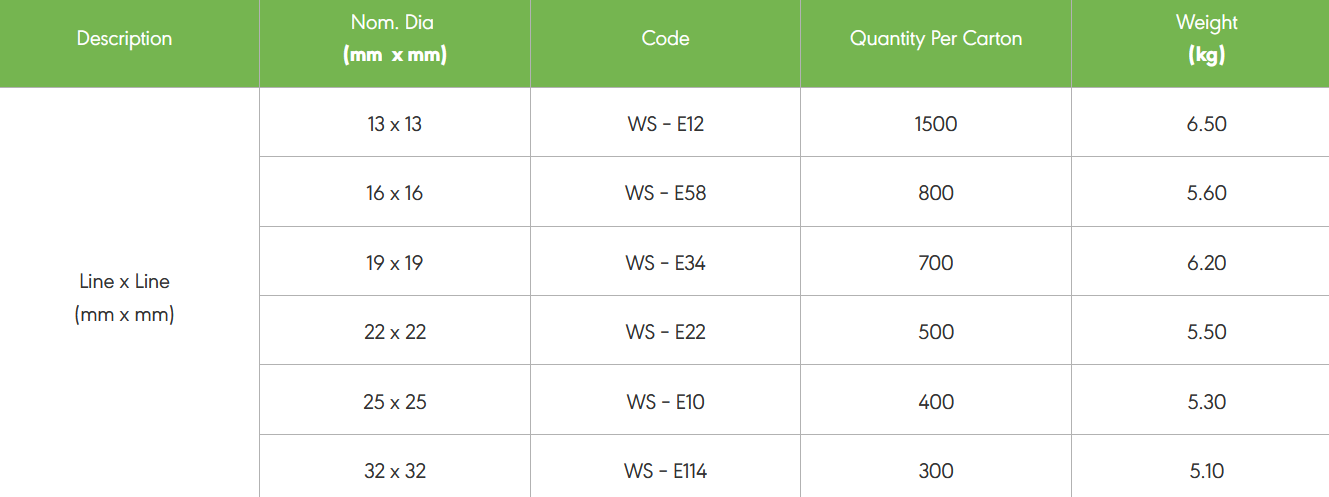Select the WS - E34 code cell
The image size is (1329, 497).
pyautogui.click(x=665, y=263)
